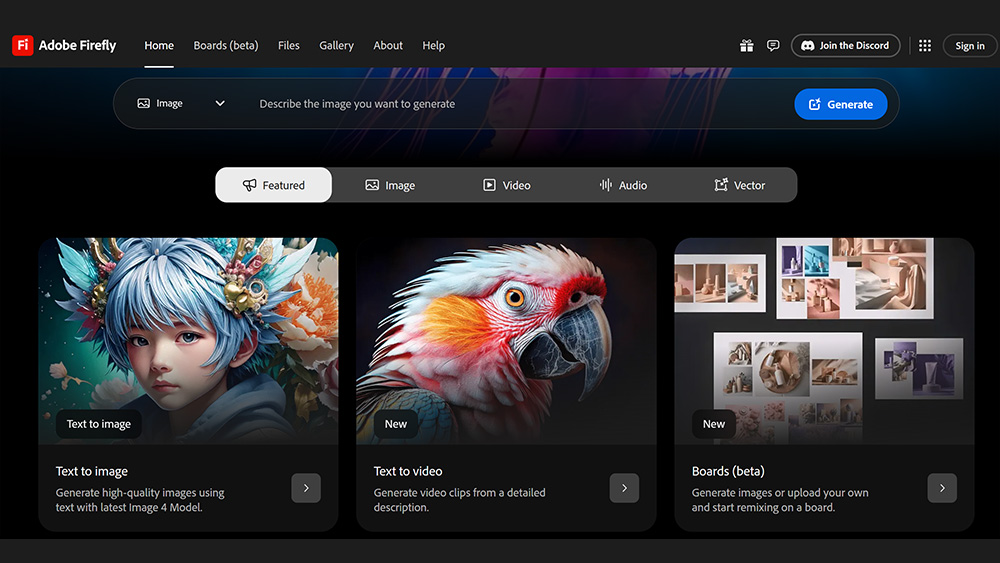Click the Adobe Firefly logo icon

(22, 45)
